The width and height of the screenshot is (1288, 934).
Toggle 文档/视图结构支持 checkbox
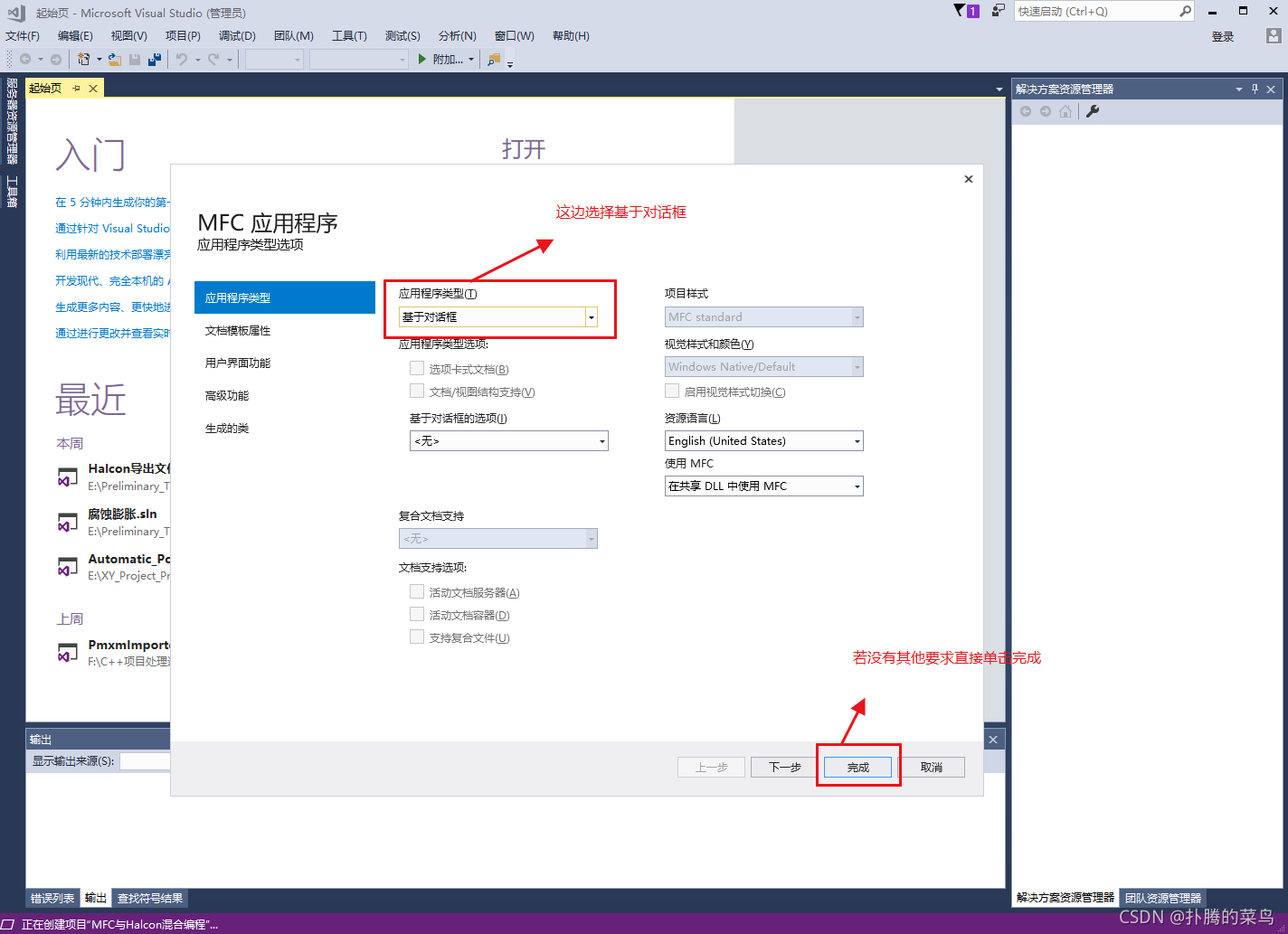click(417, 391)
